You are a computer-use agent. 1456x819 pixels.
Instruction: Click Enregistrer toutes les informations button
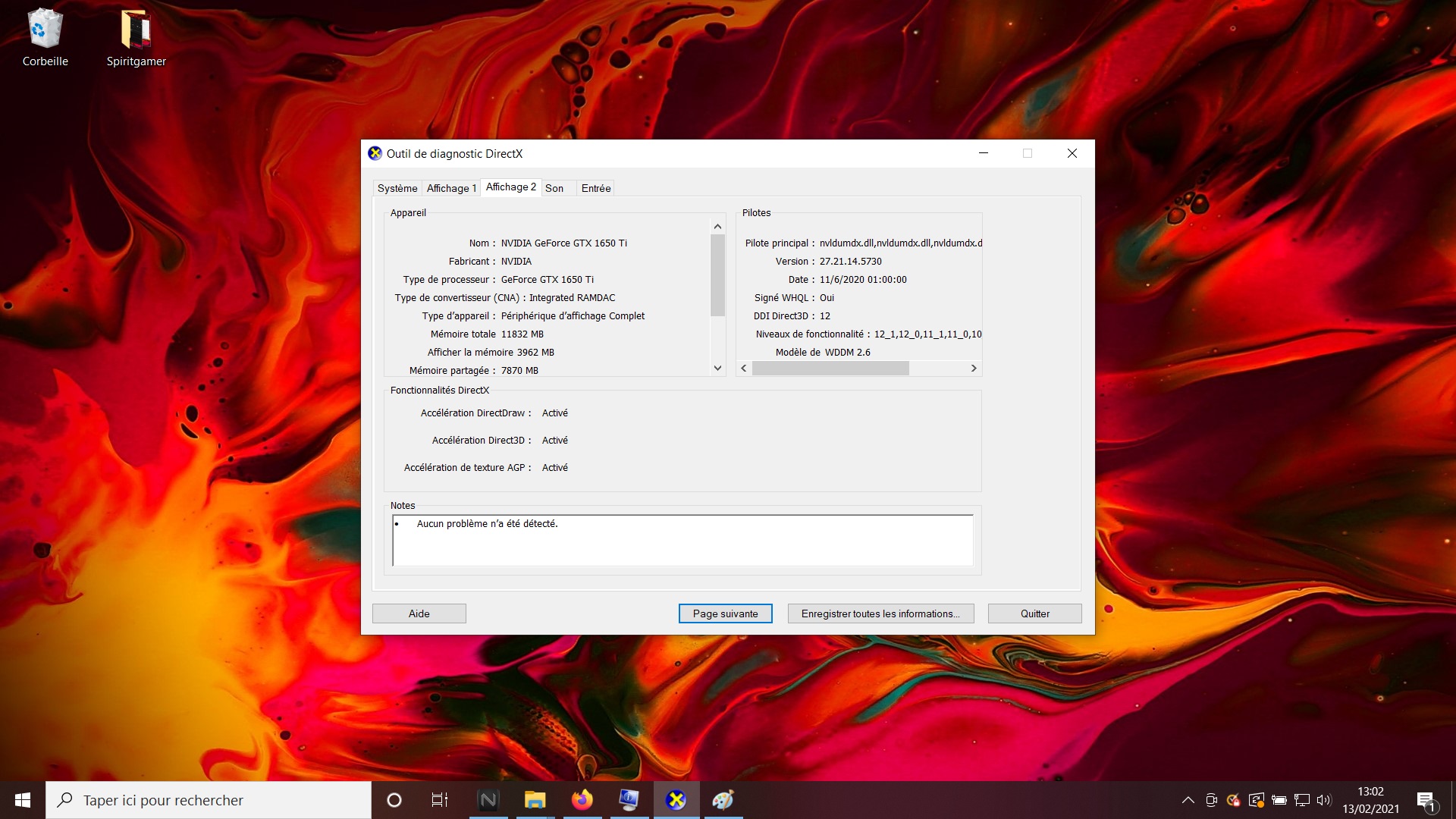click(x=880, y=613)
